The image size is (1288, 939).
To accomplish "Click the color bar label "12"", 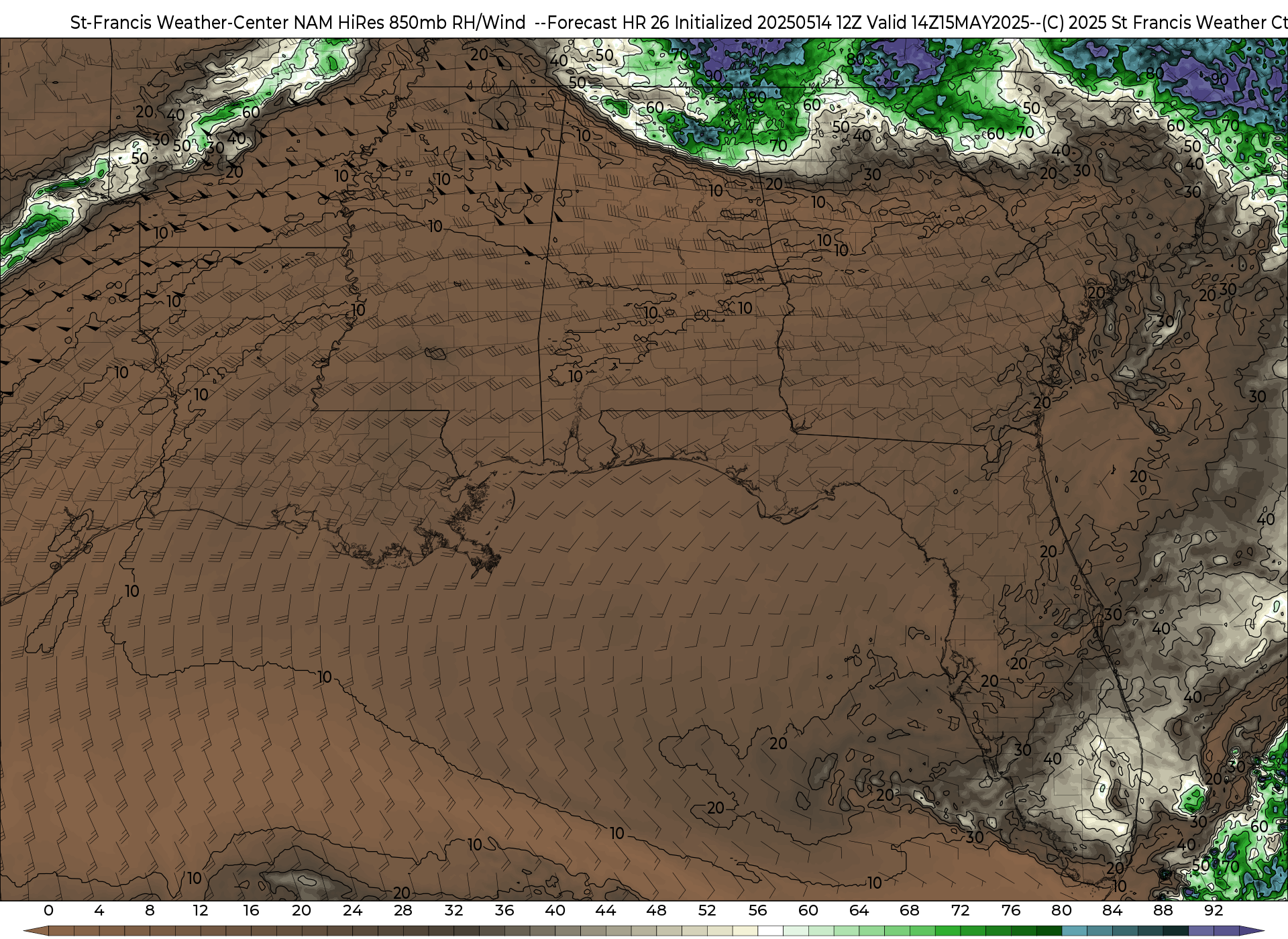I will click(200, 911).
